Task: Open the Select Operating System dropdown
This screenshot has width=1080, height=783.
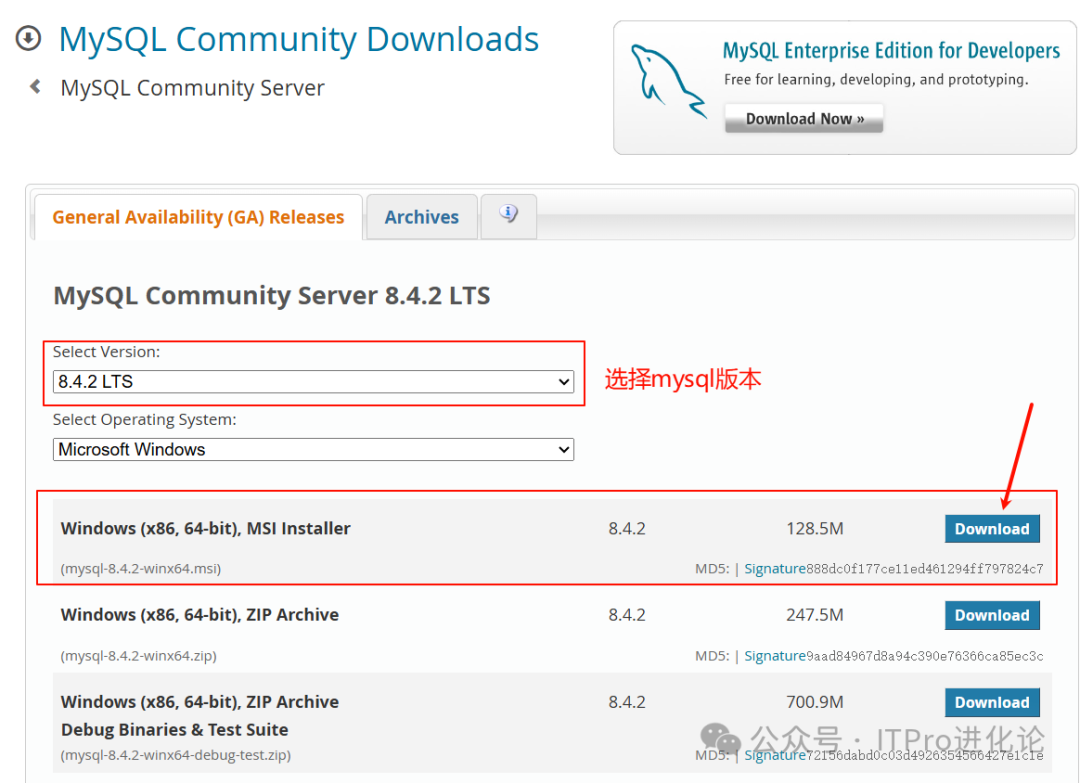Action: (313, 450)
